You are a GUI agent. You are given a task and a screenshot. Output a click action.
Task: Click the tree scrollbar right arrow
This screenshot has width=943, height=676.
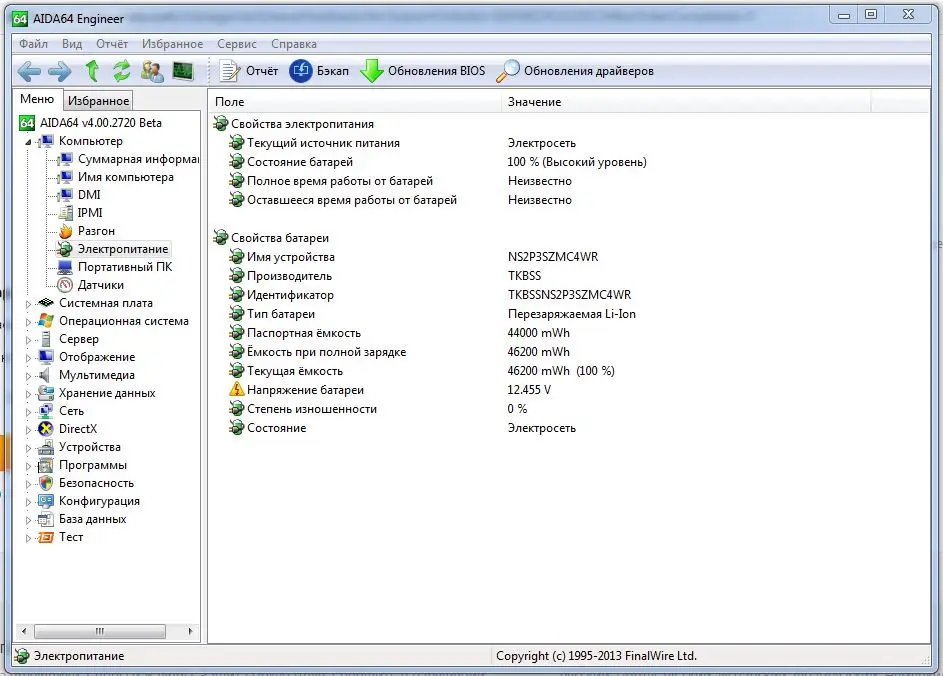click(190, 631)
